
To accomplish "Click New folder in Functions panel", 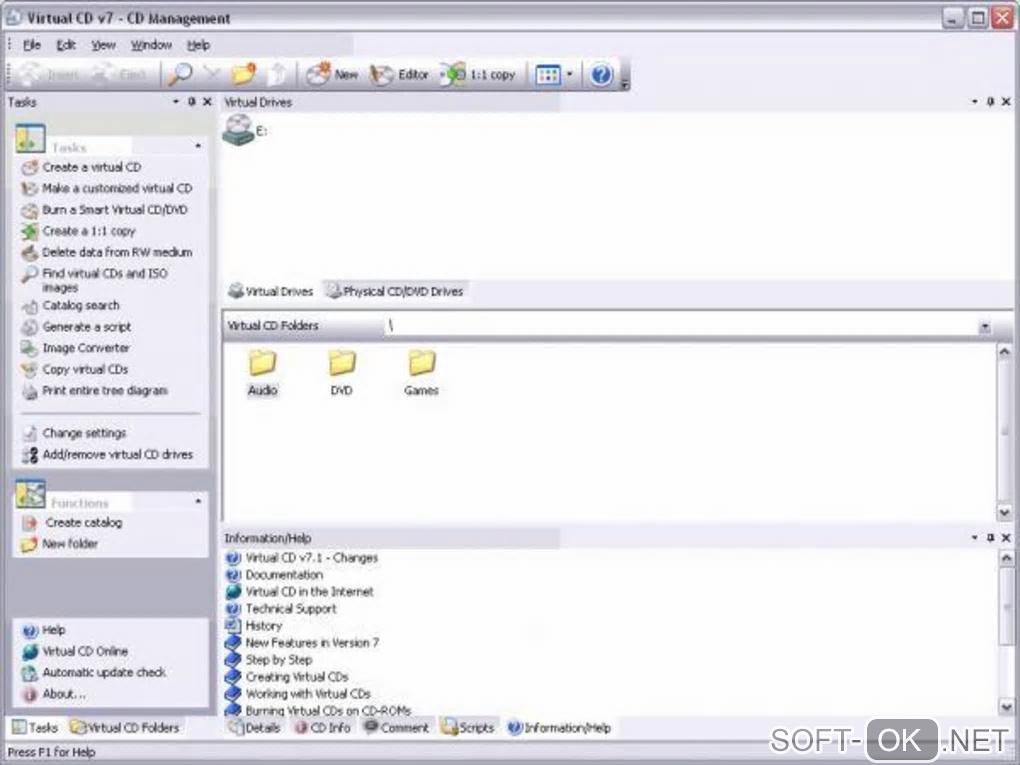I will (x=60, y=544).
